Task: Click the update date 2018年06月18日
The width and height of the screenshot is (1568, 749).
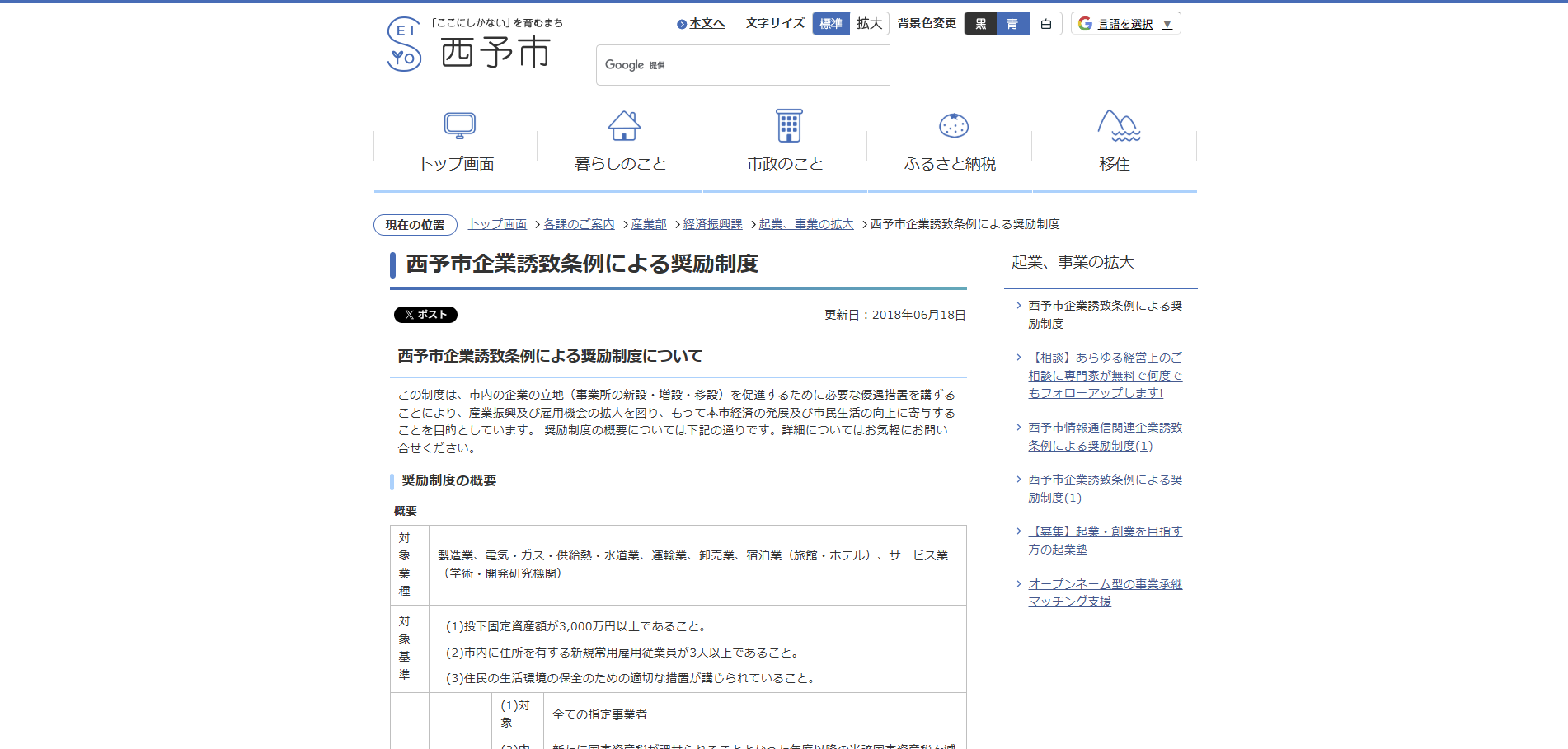Action: point(918,315)
